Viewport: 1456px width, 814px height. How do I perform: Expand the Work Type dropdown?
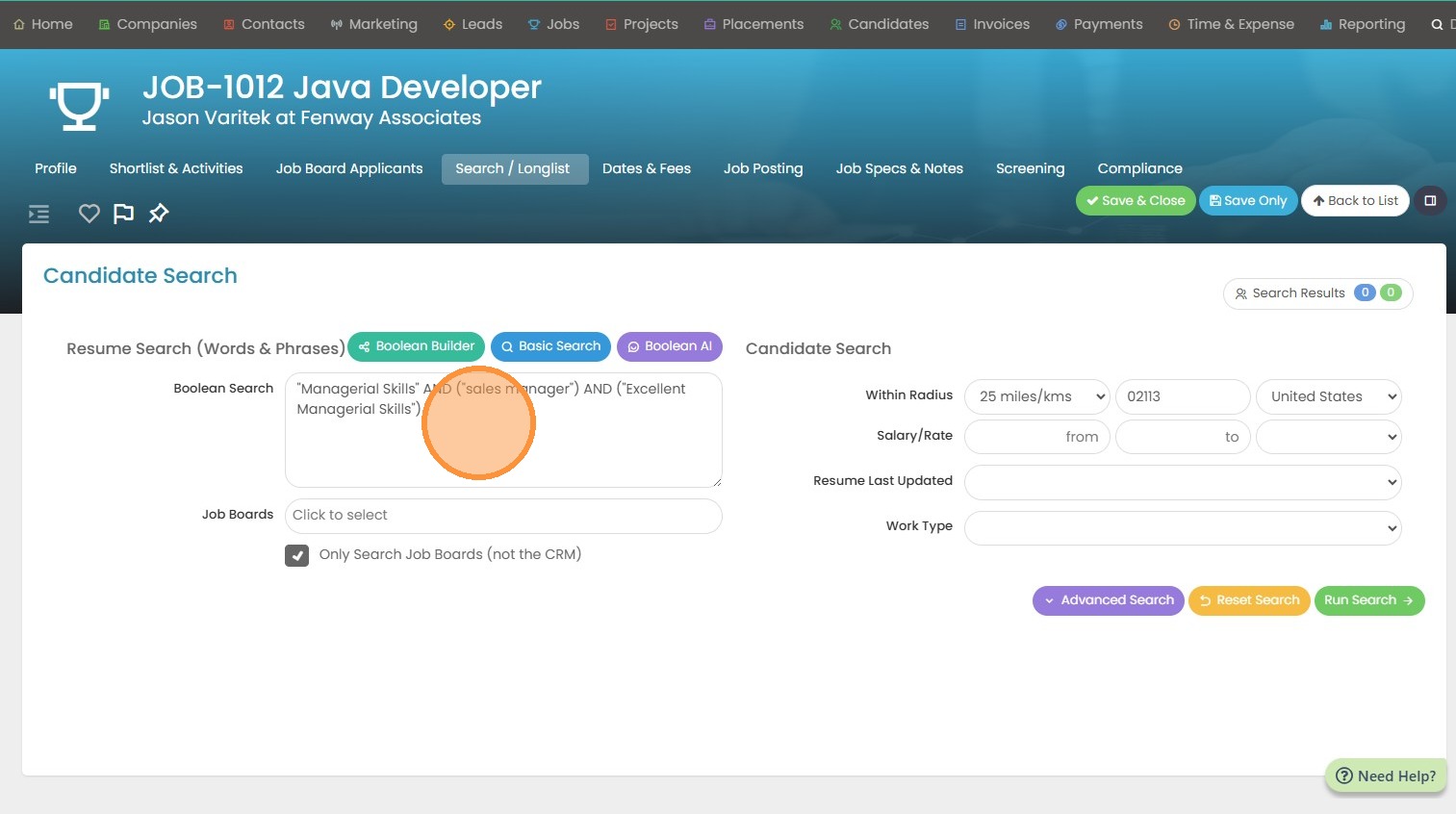(x=1182, y=527)
